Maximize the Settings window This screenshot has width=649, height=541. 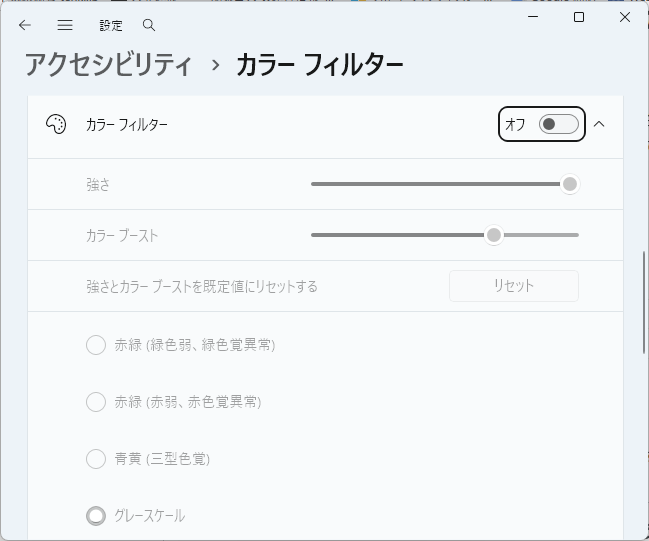579,17
